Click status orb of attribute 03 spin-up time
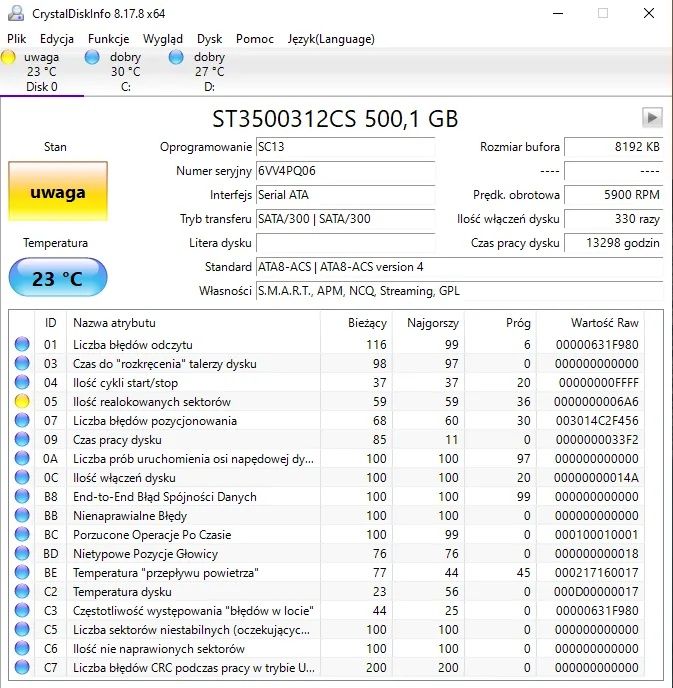This screenshot has width=673, height=688. [22, 363]
